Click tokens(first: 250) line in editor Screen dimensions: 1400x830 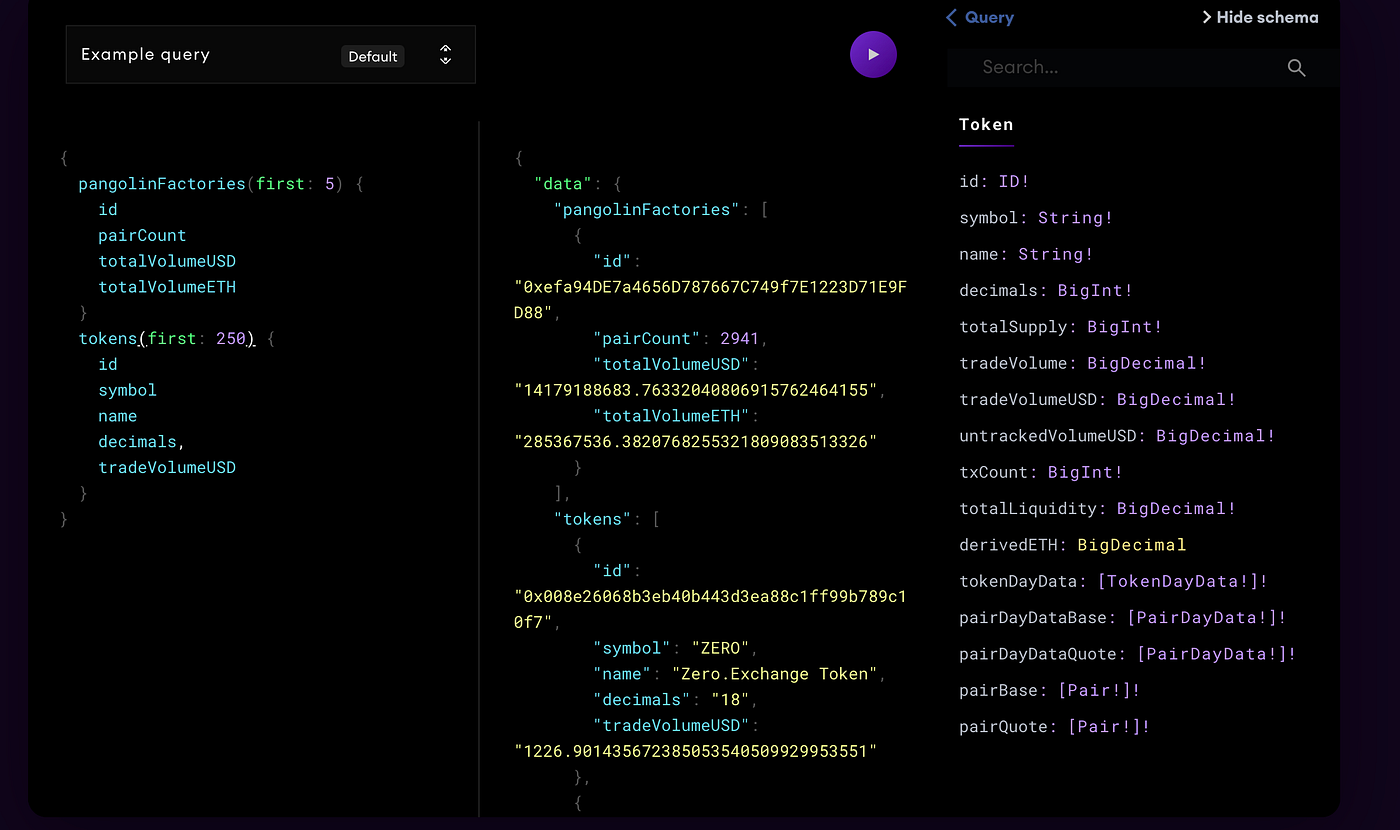pyautogui.click(x=167, y=339)
